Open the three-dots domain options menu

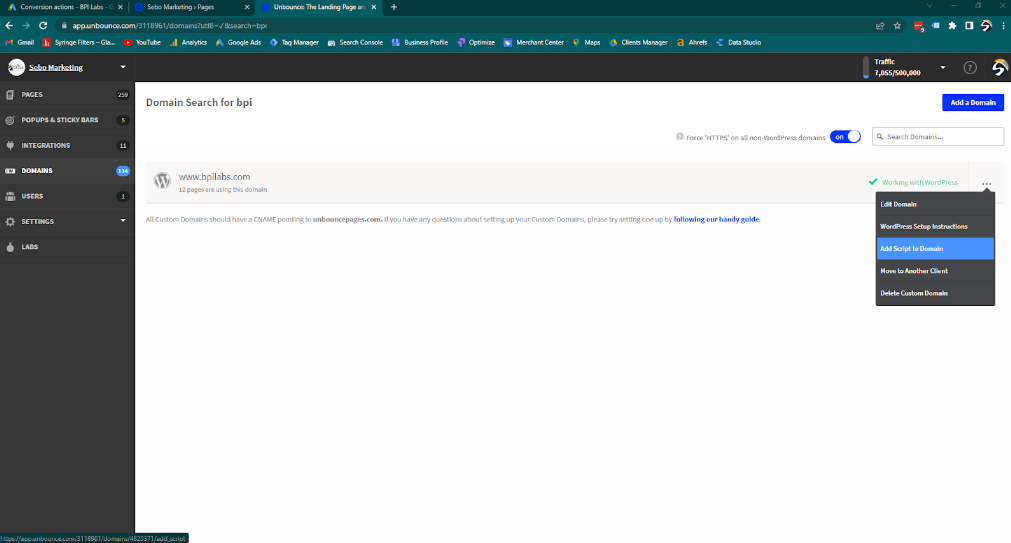(986, 184)
